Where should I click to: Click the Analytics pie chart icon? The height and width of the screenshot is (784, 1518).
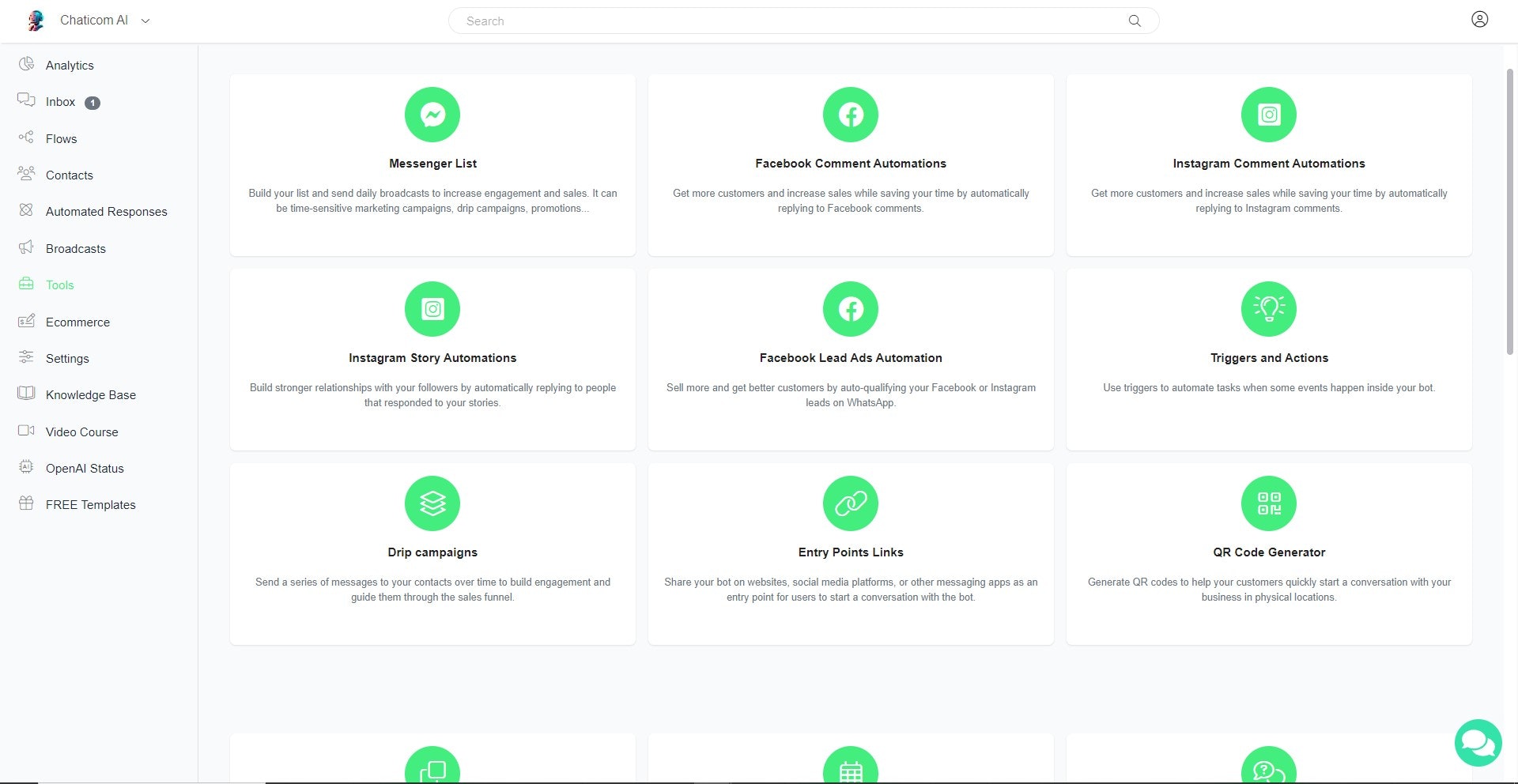click(x=26, y=64)
